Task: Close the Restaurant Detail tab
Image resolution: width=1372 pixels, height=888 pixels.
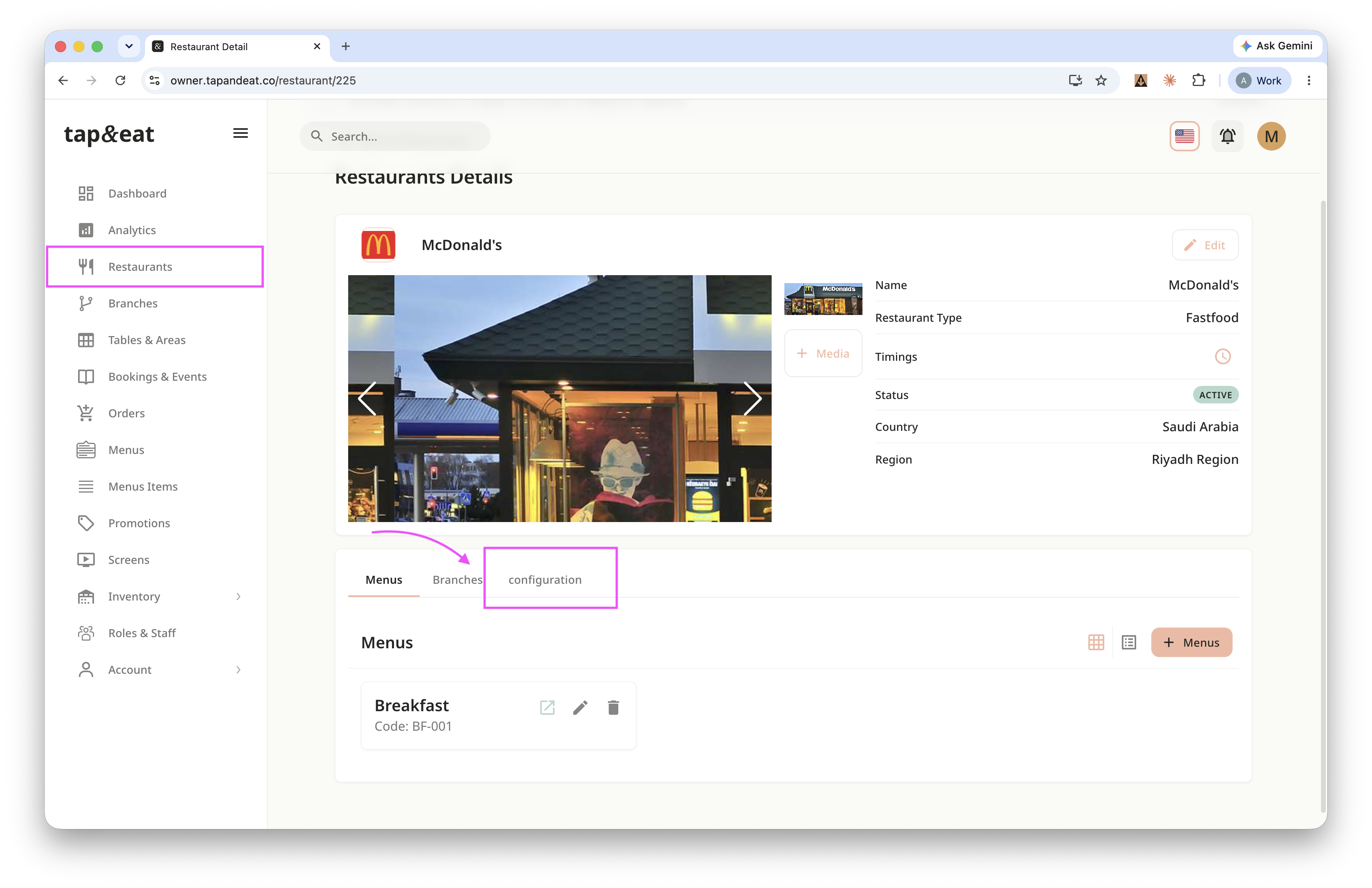Action: (x=316, y=46)
